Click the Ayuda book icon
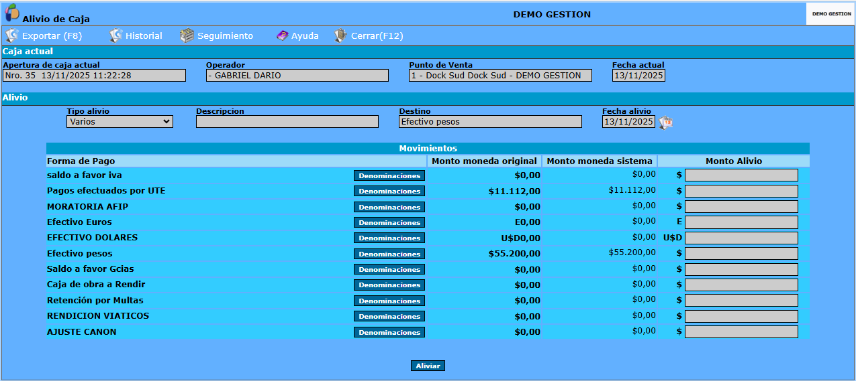The image size is (856, 381). click(x=282, y=36)
